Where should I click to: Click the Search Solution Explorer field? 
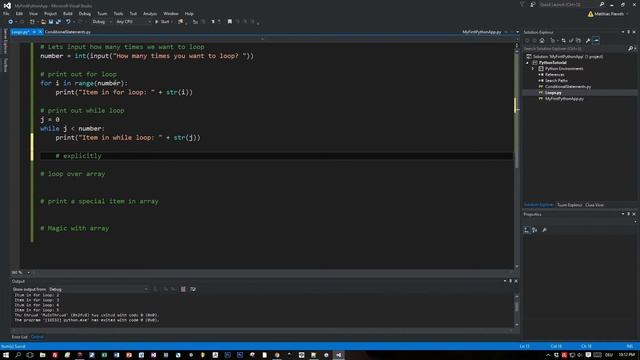[575, 49]
